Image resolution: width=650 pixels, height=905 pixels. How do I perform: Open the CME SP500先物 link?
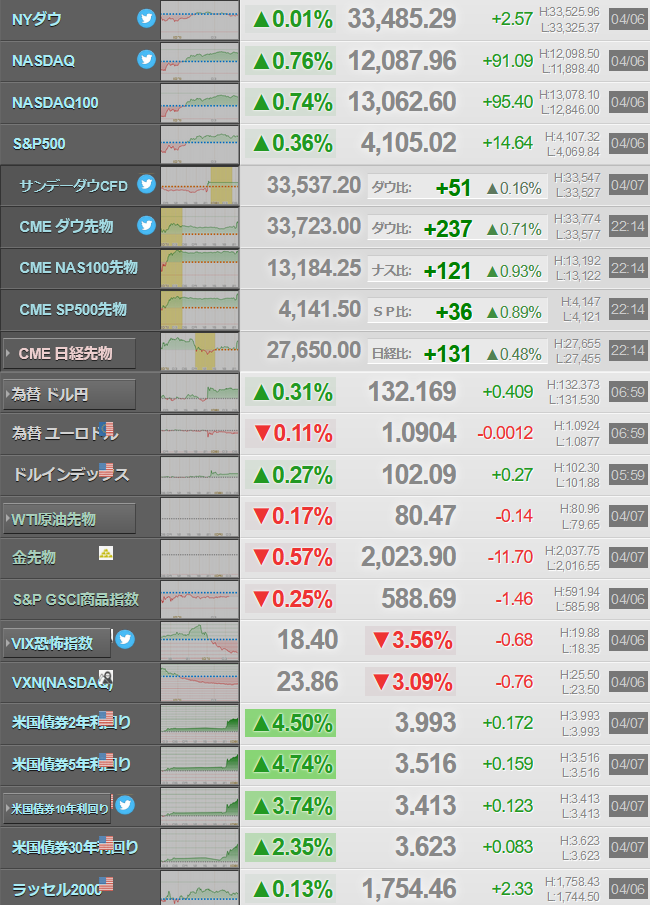[x=73, y=309]
